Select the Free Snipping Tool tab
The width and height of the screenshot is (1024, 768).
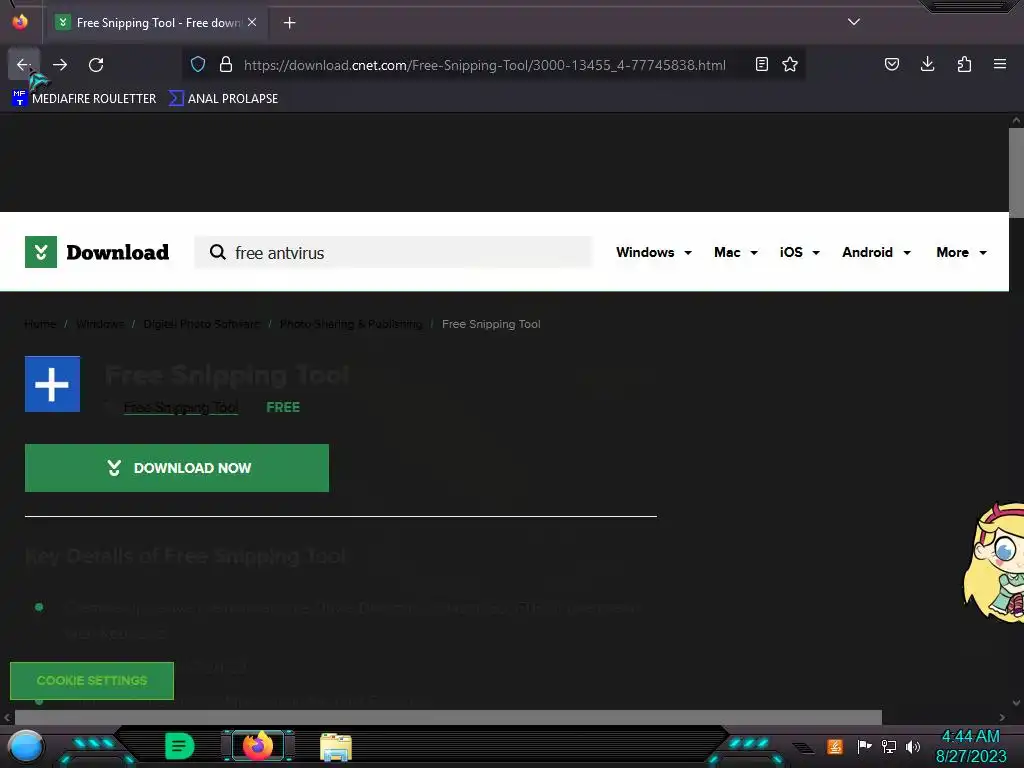tap(157, 23)
